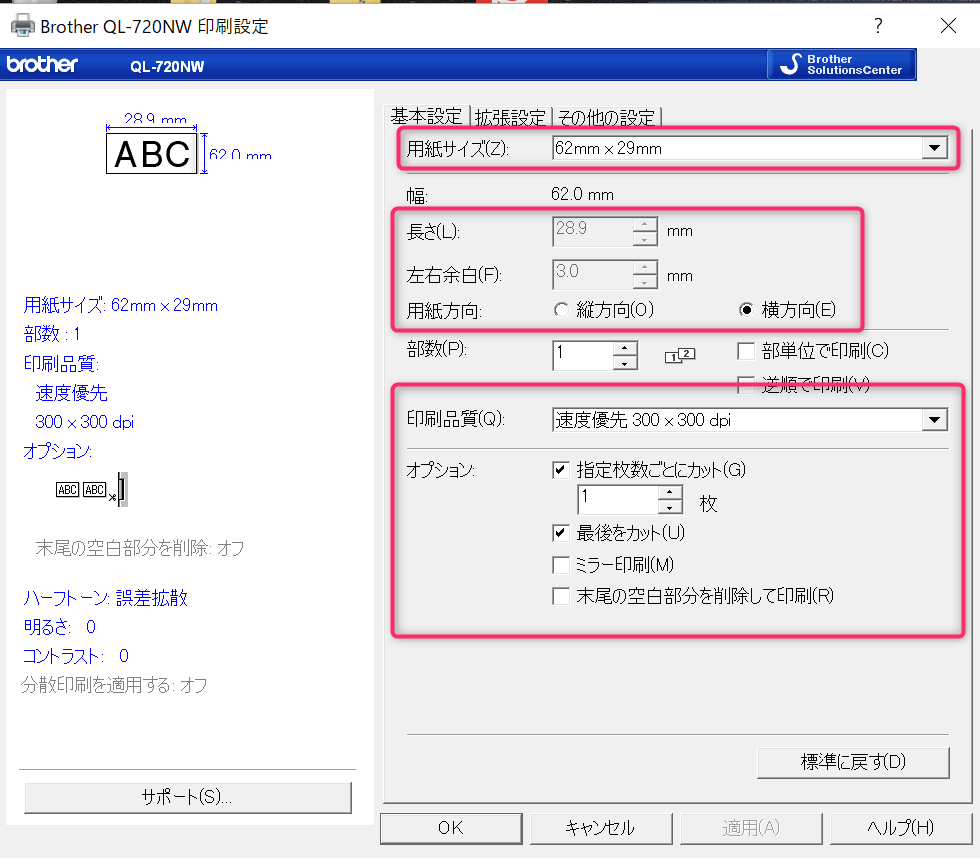
Task: Increase copies with up arrow
Action: [x=625, y=348]
